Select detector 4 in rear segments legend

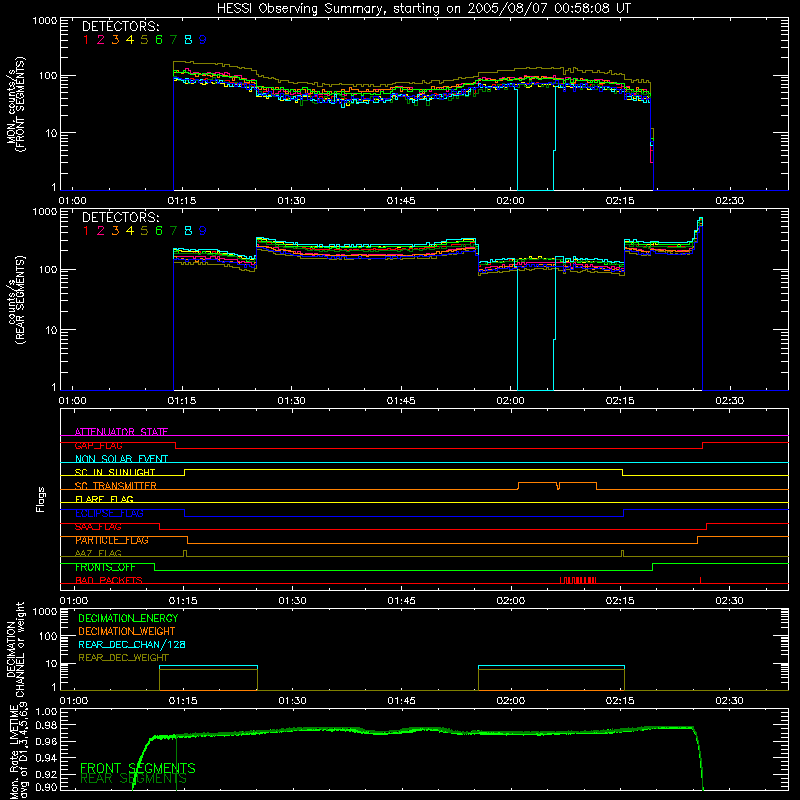[x=130, y=231]
